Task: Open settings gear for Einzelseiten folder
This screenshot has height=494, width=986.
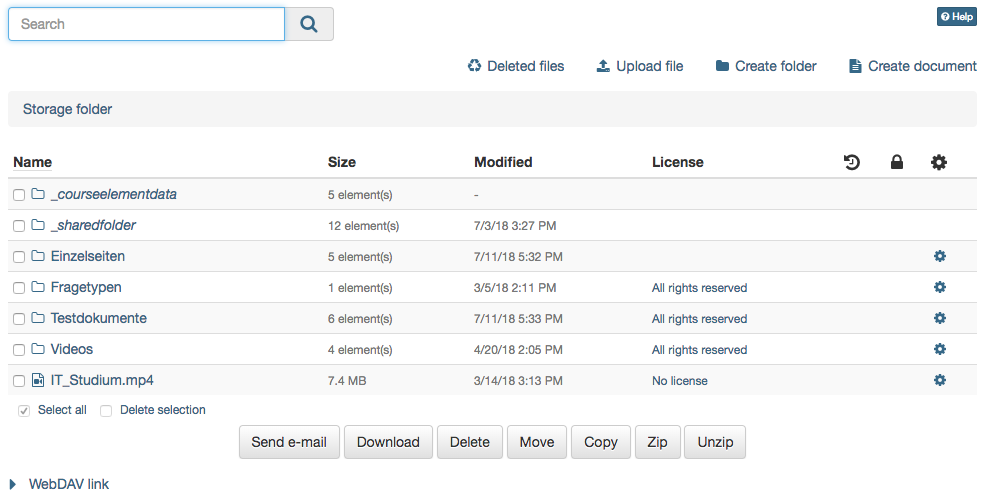Action: 939,257
